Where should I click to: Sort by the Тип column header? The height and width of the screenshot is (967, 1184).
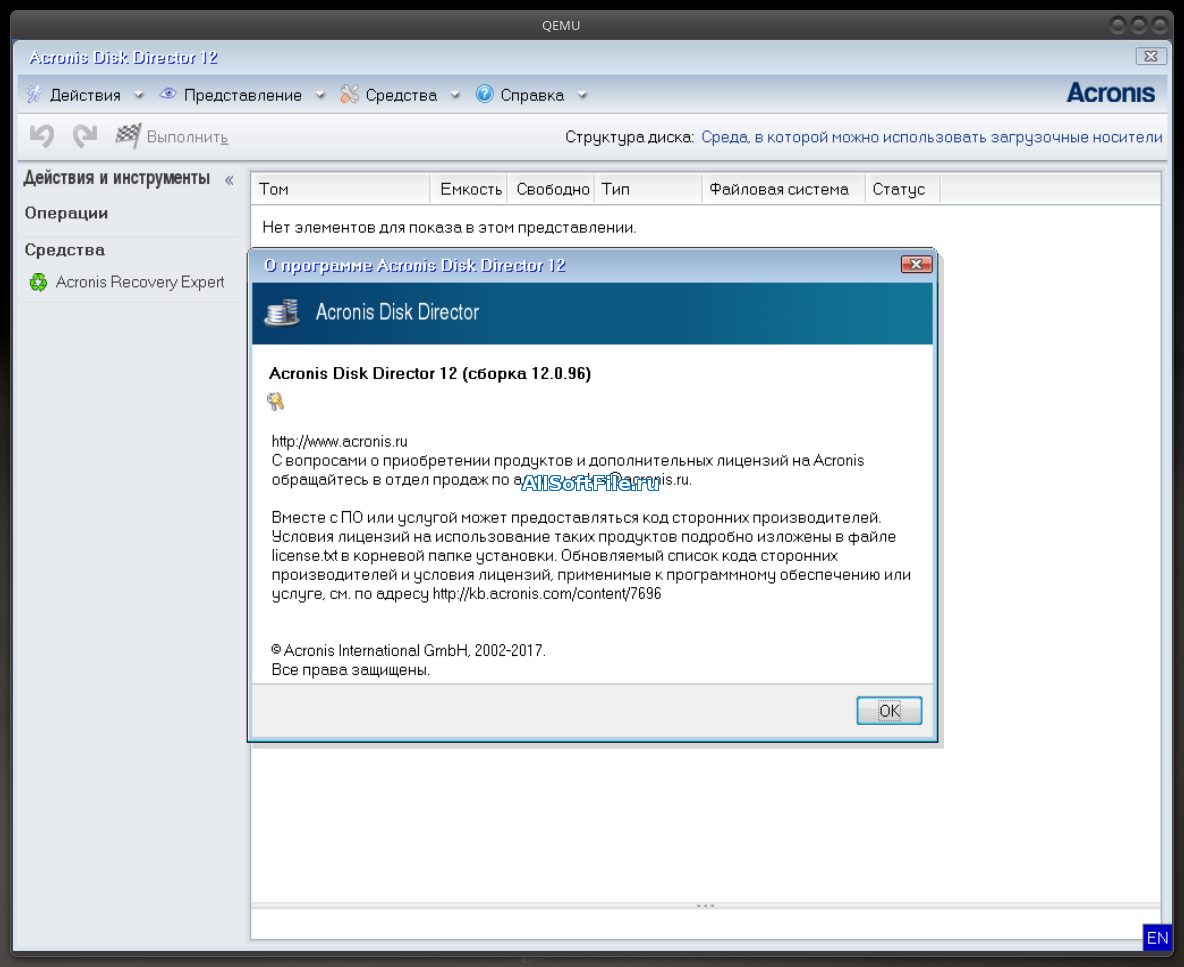pyautogui.click(x=649, y=189)
